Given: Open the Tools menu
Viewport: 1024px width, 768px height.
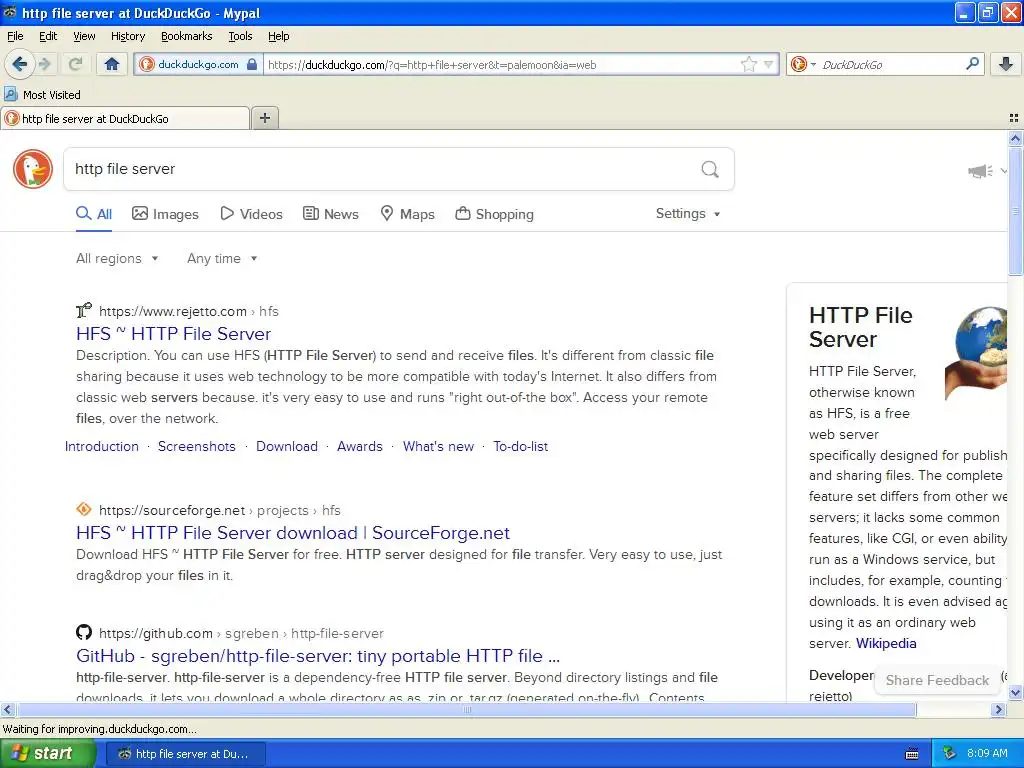Looking at the screenshot, I should tap(240, 36).
